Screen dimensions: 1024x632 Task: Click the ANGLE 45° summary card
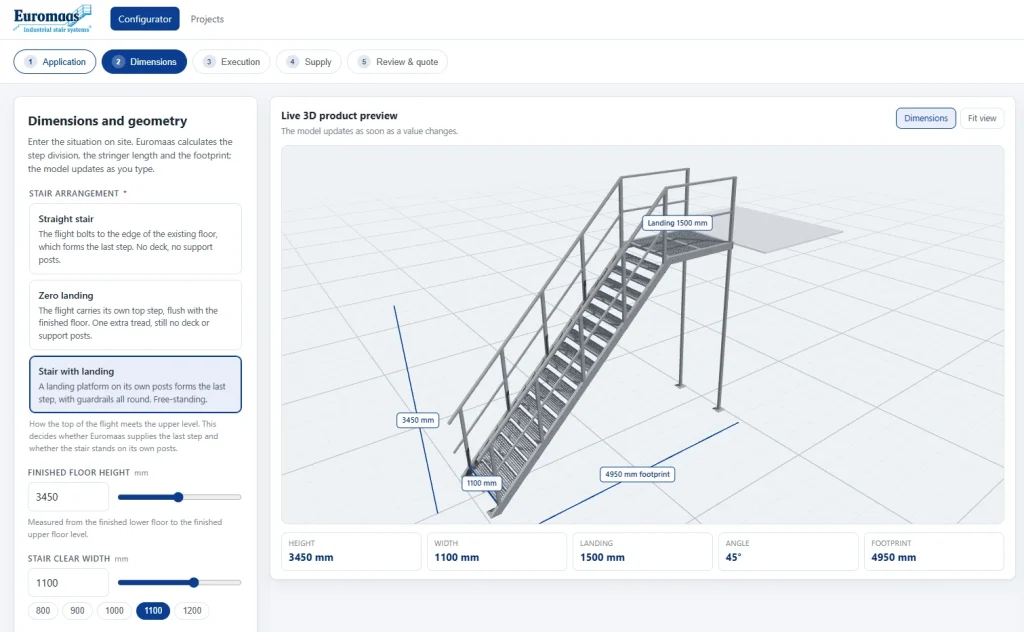point(788,552)
